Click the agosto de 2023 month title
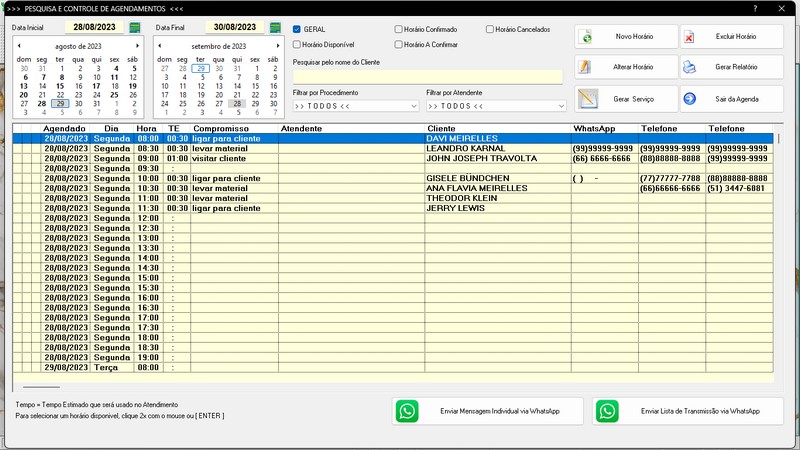Viewport: 800px width, 450px height. 78,46
